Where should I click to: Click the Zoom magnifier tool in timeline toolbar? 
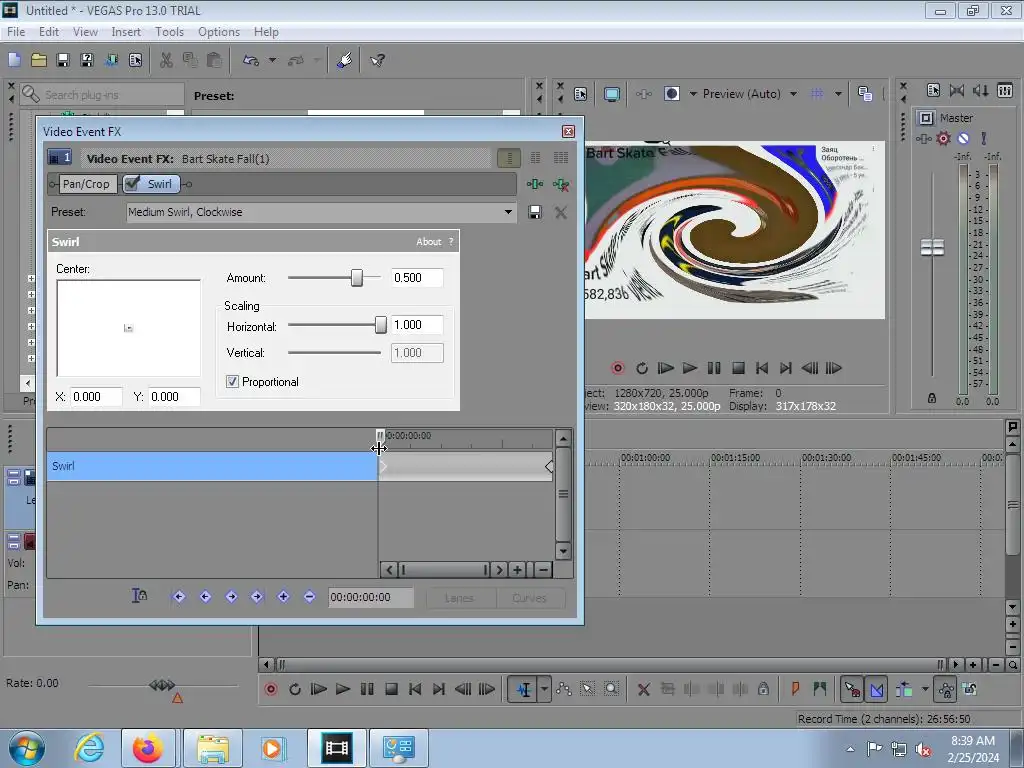tap(611, 689)
